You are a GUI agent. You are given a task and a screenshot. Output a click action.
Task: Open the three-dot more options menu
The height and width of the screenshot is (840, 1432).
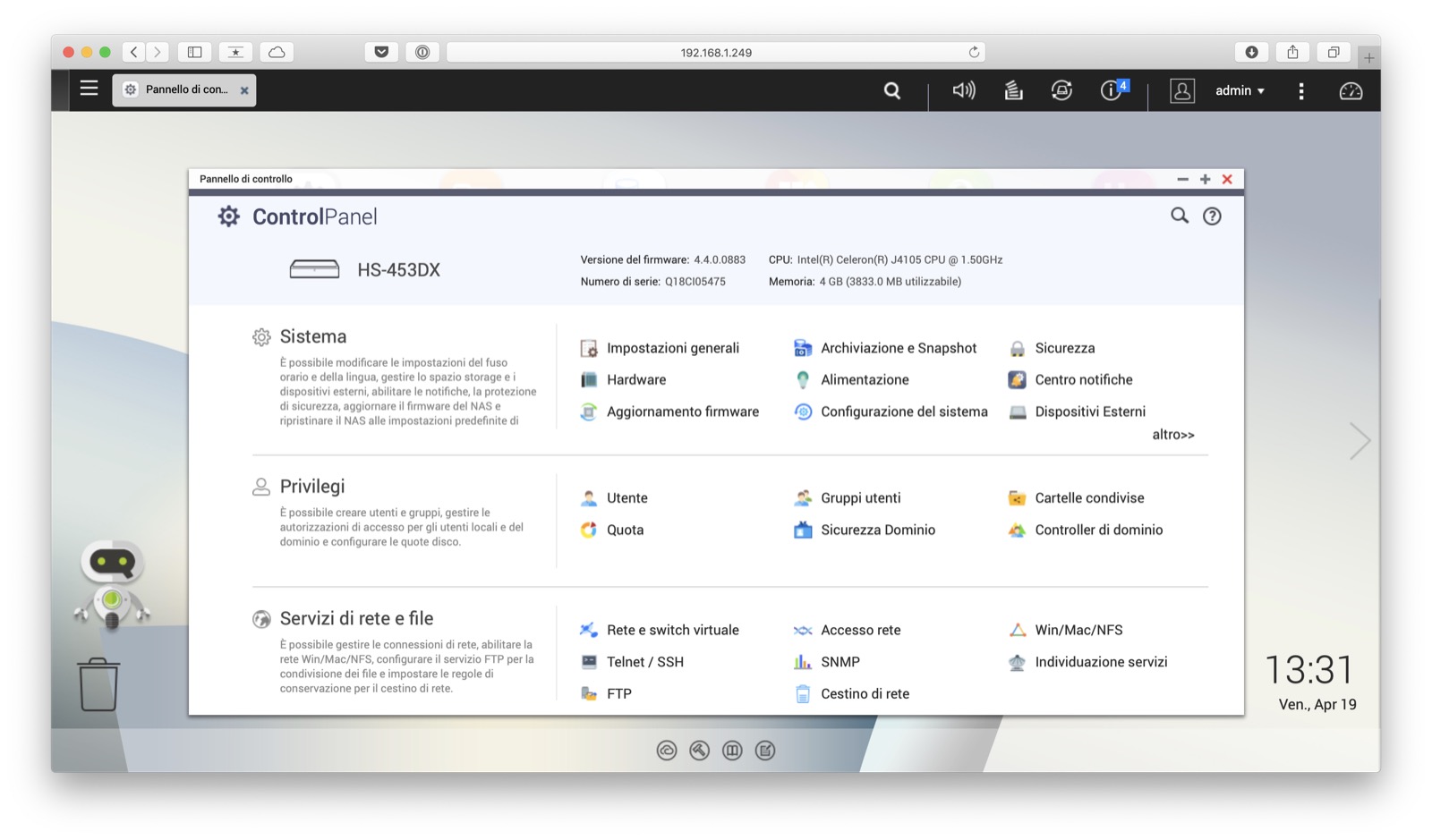coord(1301,90)
